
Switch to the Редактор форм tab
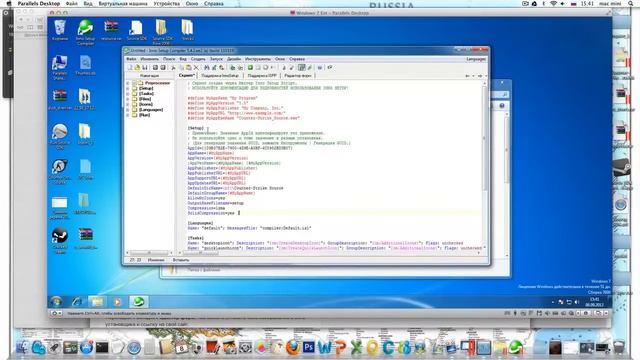298,76
